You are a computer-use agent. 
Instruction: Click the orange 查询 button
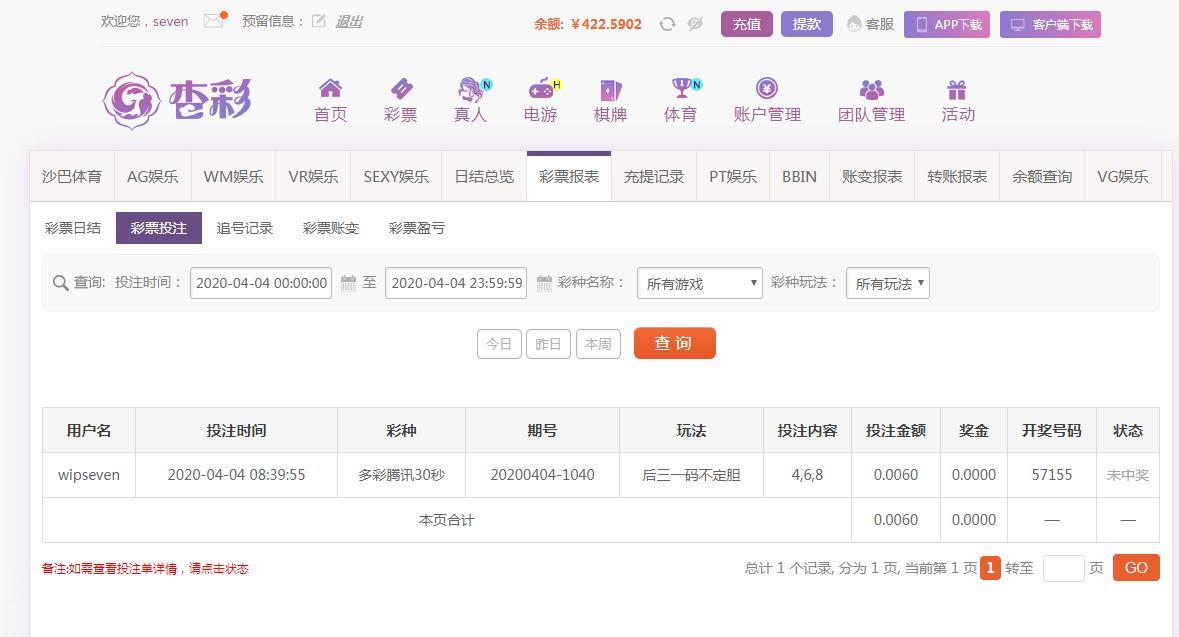coord(674,343)
